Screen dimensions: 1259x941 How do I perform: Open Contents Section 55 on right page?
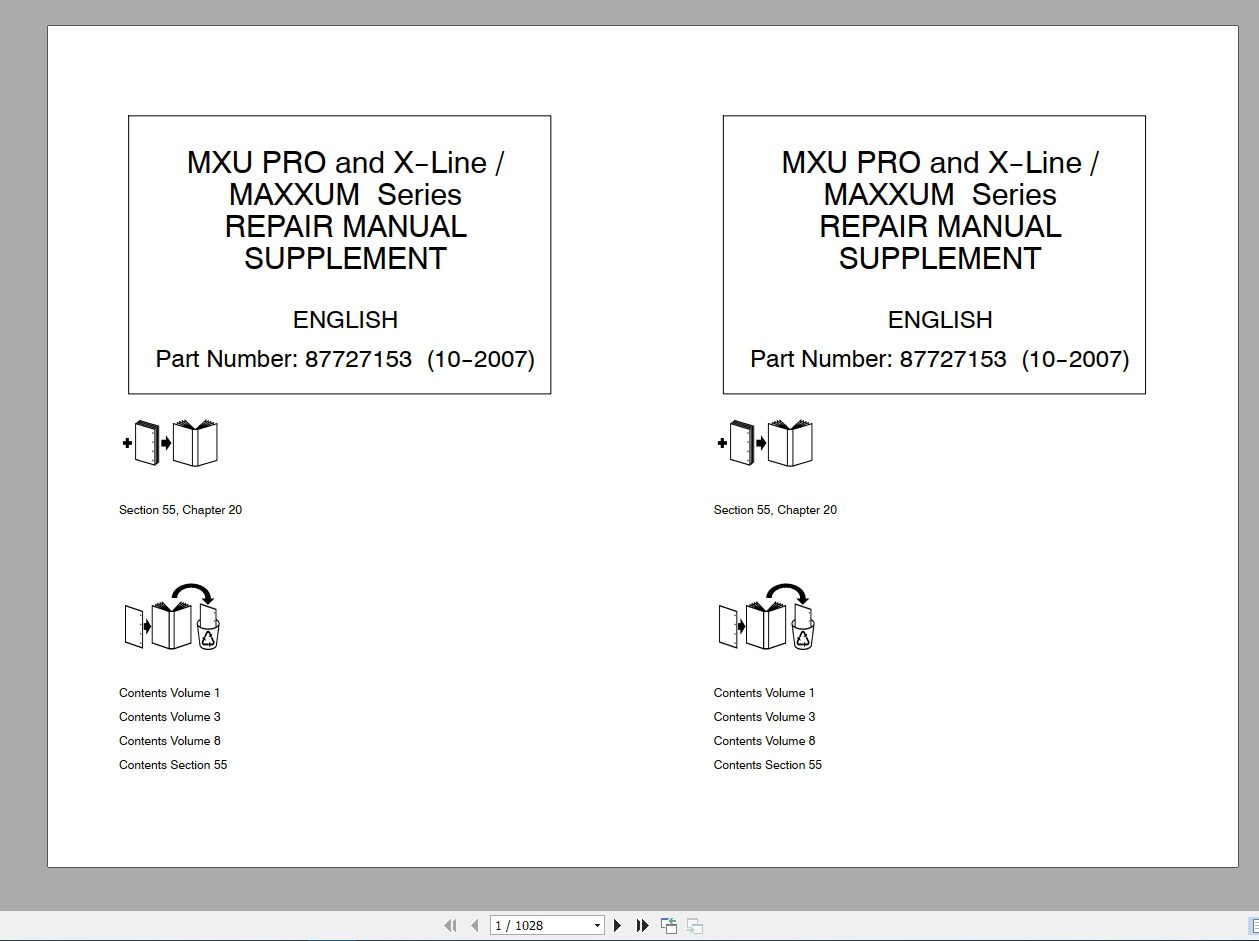768,764
